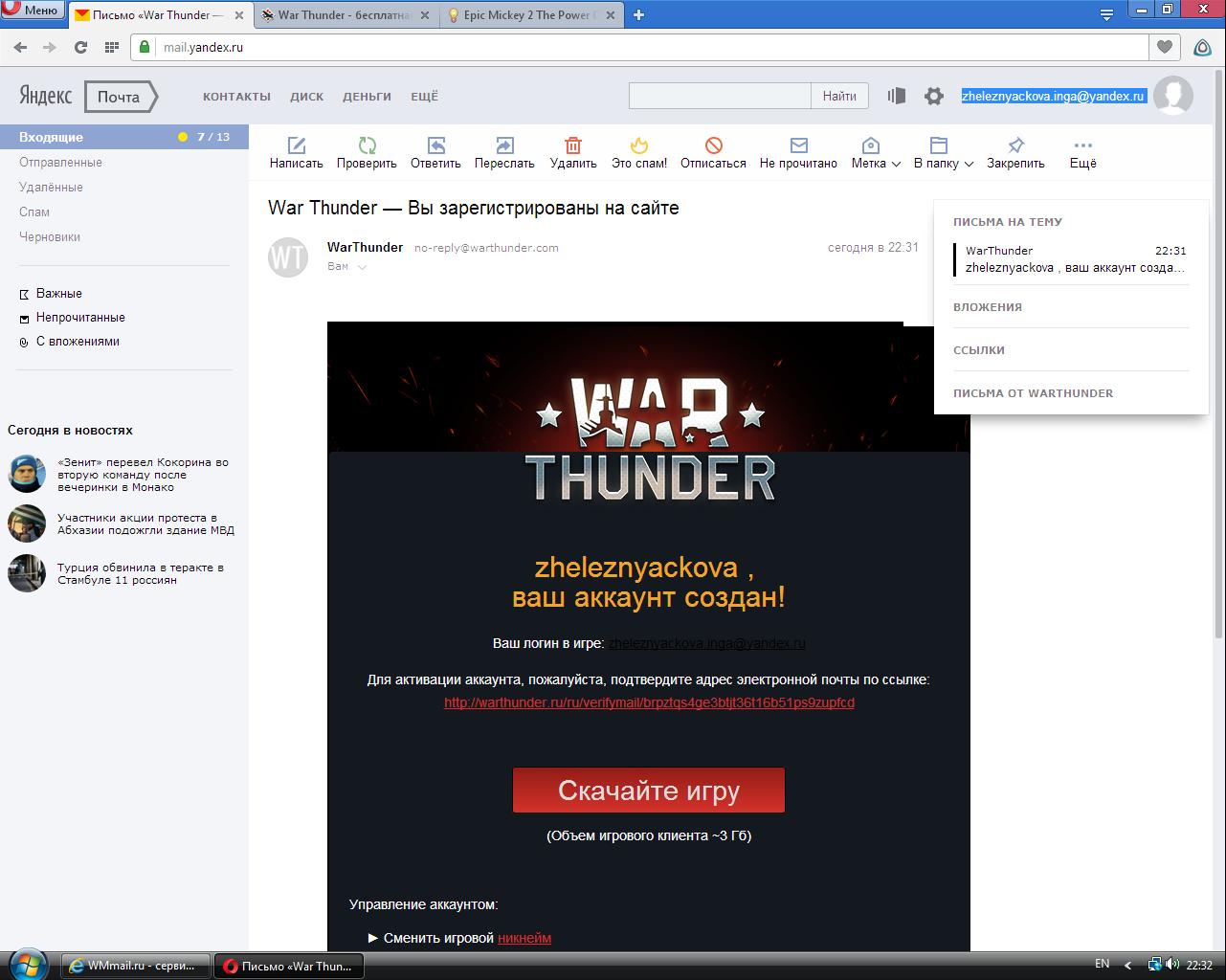
Task: Mark as Не прочитано envelope icon
Action: pos(798,145)
